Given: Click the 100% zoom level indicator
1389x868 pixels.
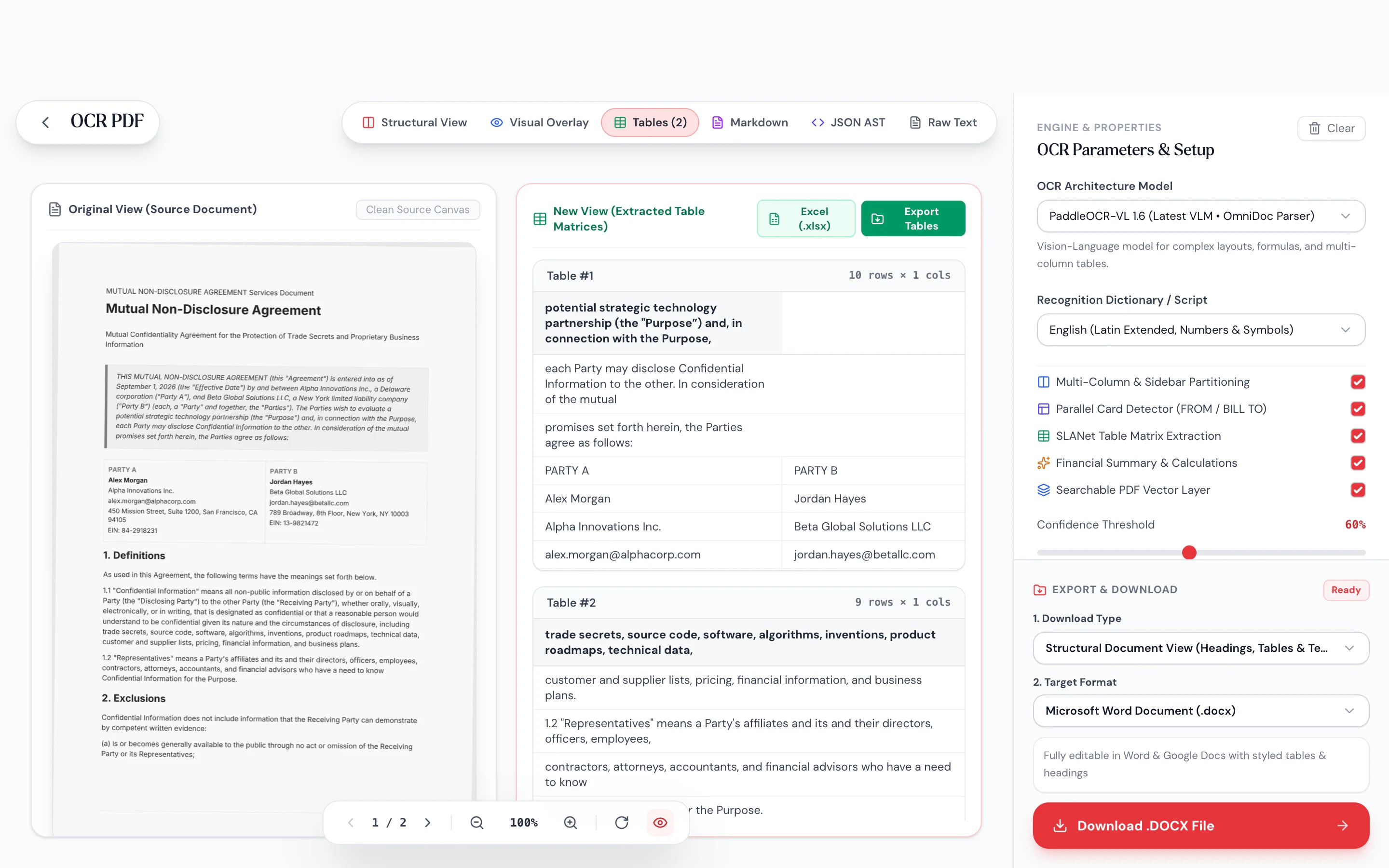Looking at the screenshot, I should [523, 823].
